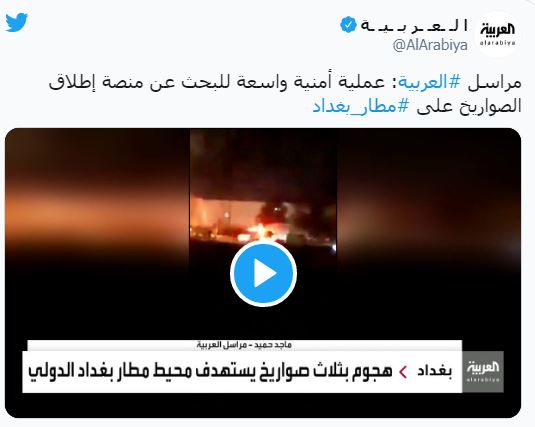
Task: Open the @AlArabiya handle link
Action: click(430, 45)
